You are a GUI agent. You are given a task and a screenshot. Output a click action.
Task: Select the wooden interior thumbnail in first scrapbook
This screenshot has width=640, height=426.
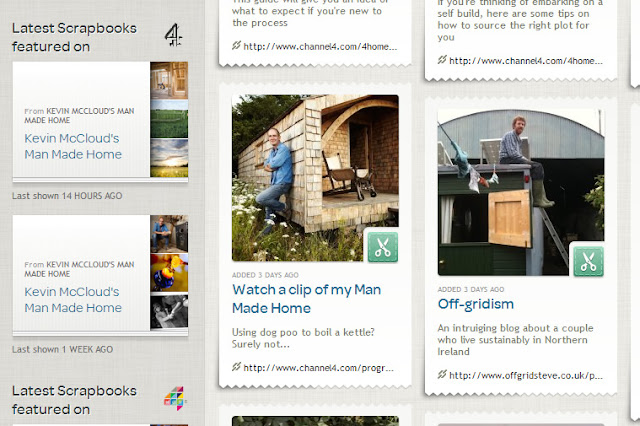169,80
